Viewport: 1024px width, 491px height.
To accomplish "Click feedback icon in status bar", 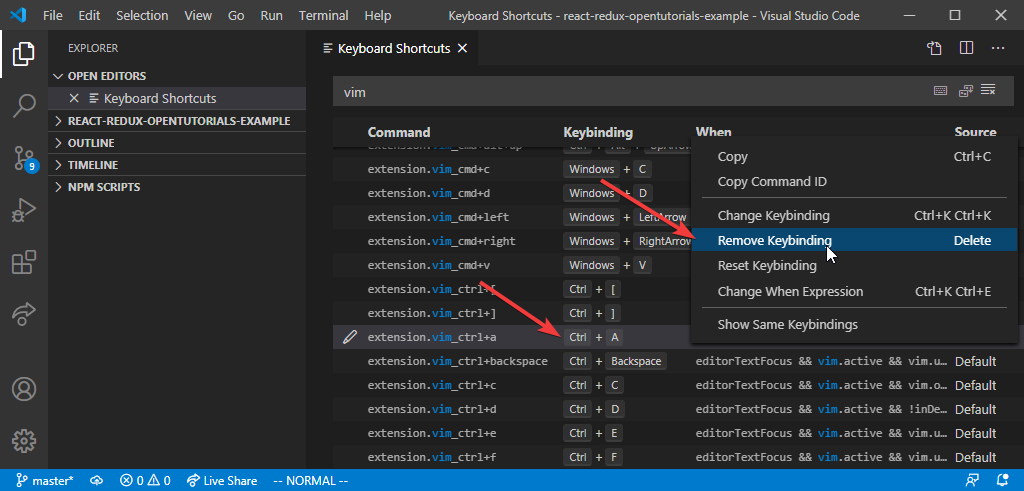I will [x=973, y=481].
